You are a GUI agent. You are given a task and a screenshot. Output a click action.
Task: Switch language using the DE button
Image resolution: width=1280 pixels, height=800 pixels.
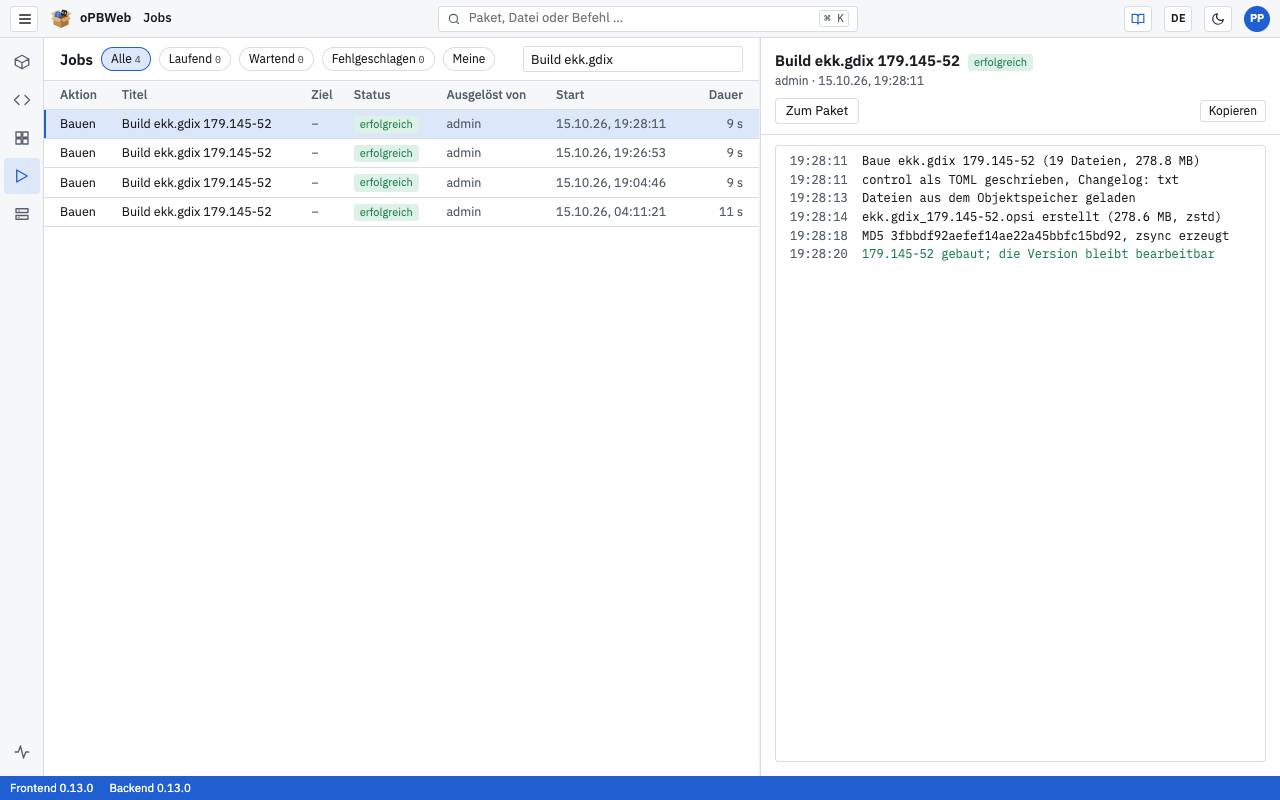point(1178,19)
